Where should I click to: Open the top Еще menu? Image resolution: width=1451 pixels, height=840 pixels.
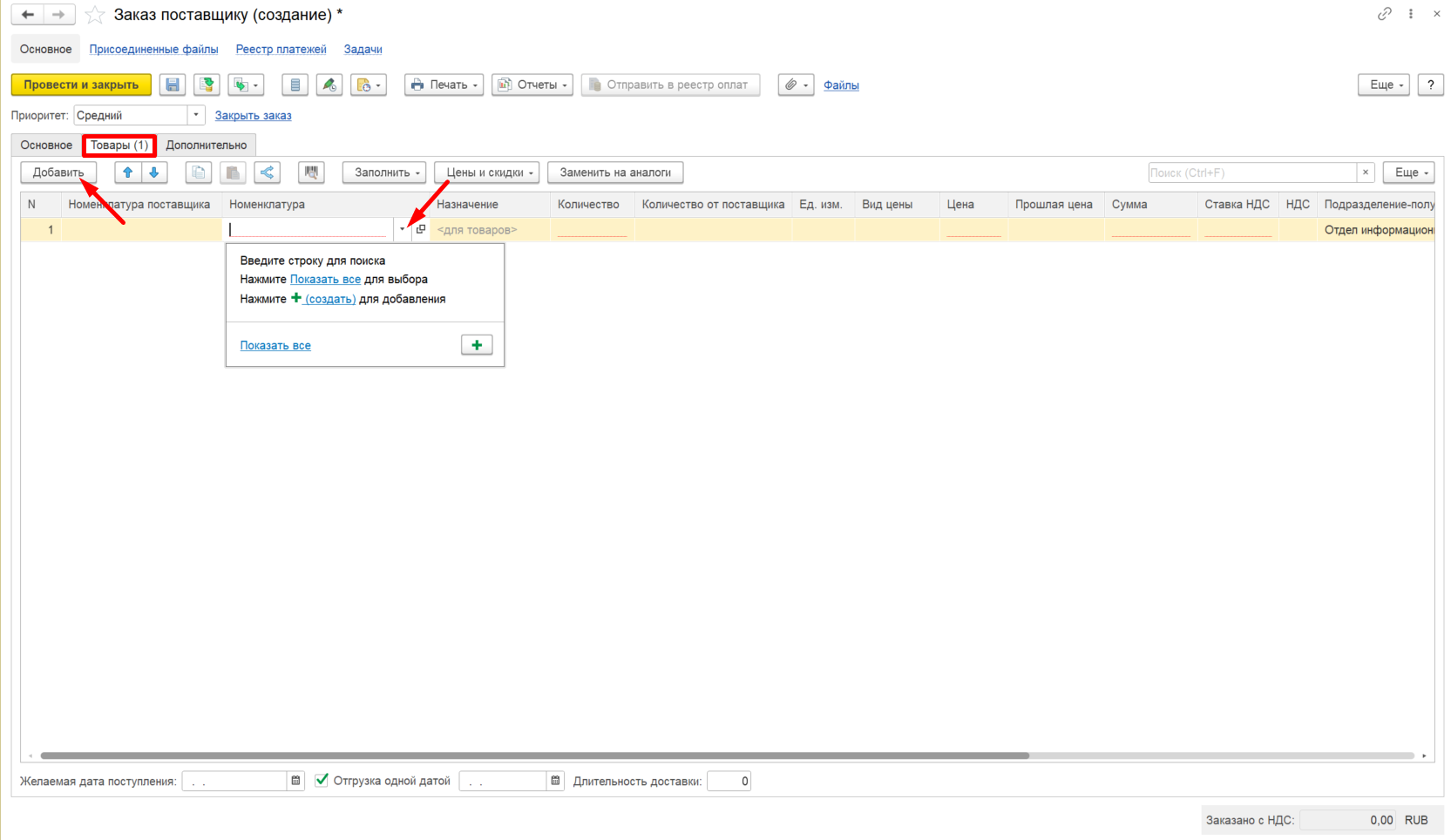(1384, 85)
